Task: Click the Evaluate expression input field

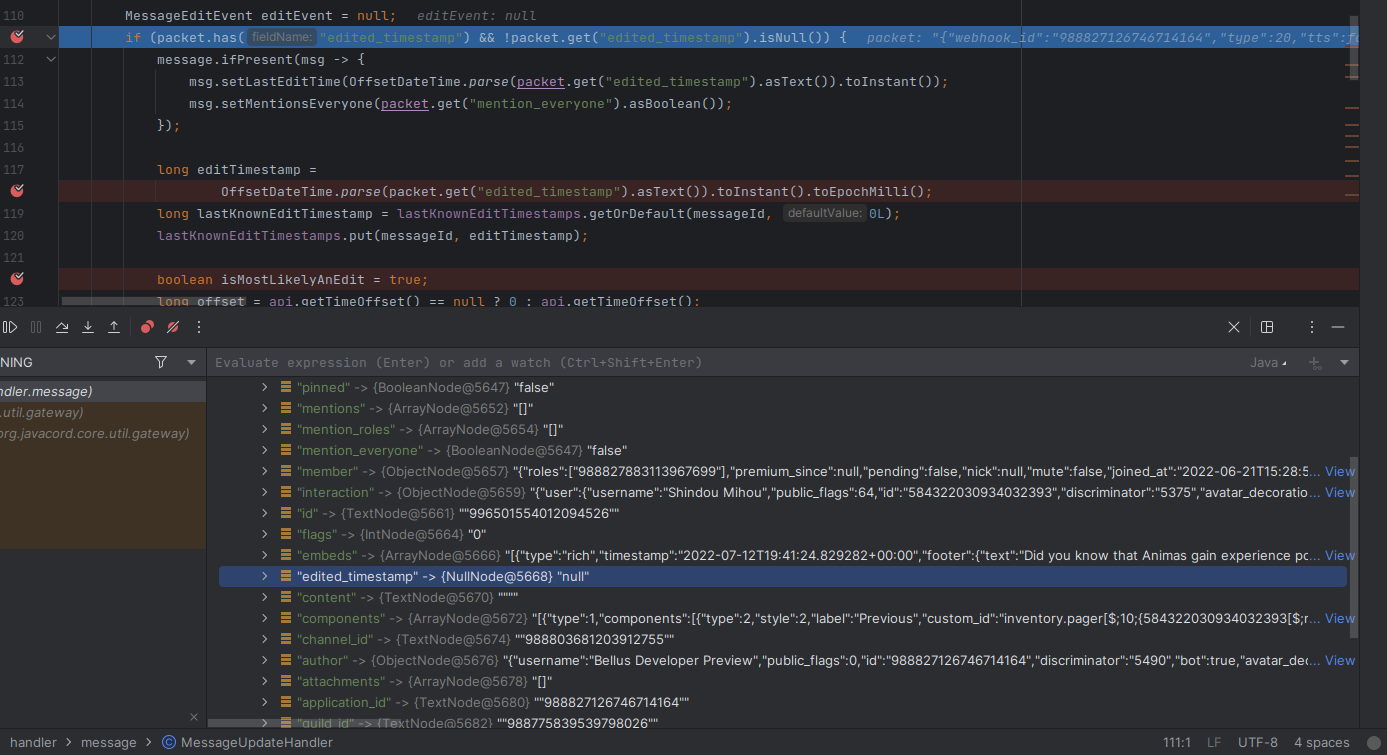Action: pyautogui.click(x=600, y=362)
